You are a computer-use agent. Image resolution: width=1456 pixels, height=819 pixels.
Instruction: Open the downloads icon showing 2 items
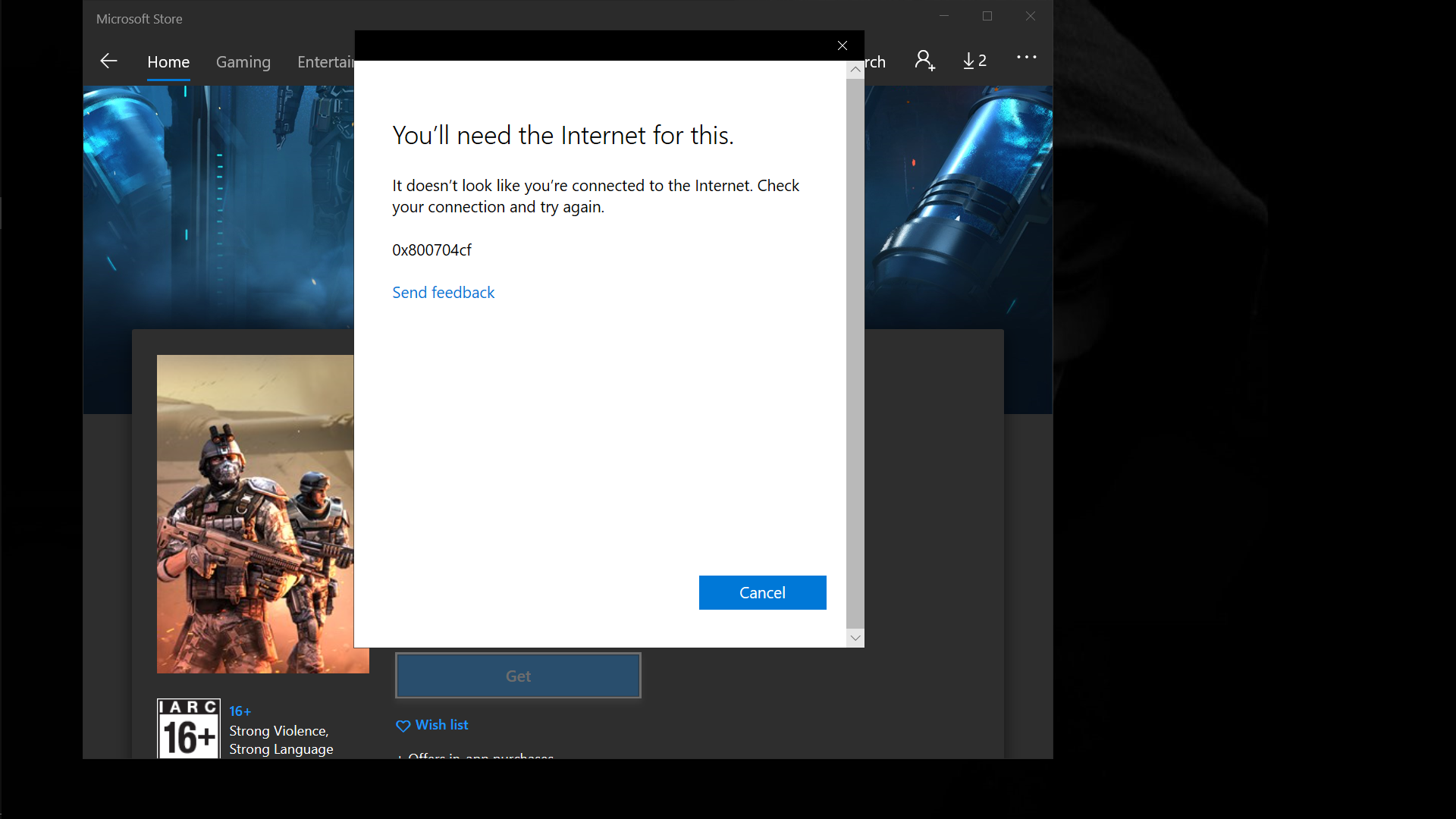(974, 60)
